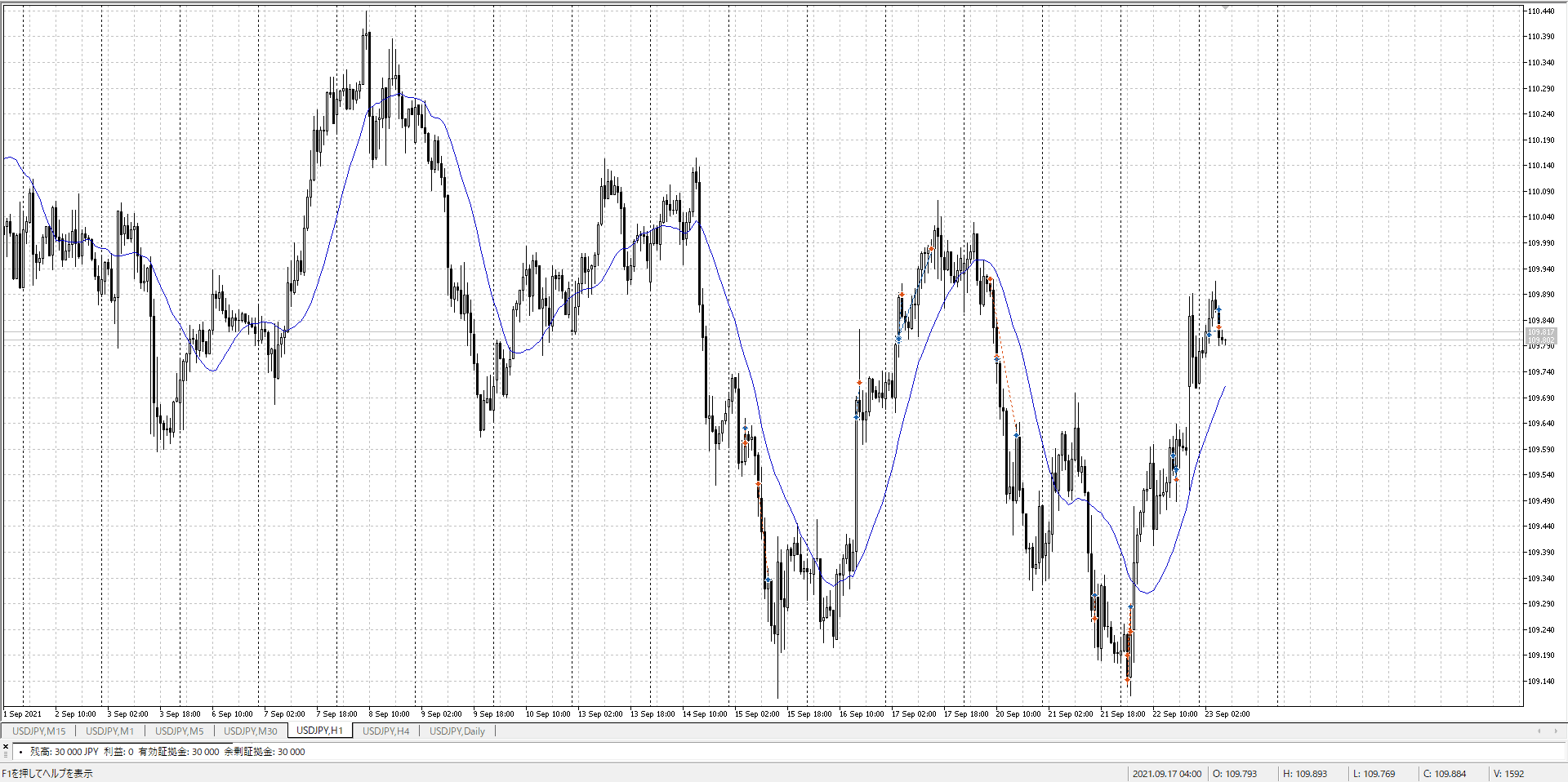
Task: Click the chart shift triangle marker at top
Action: 1225,7
